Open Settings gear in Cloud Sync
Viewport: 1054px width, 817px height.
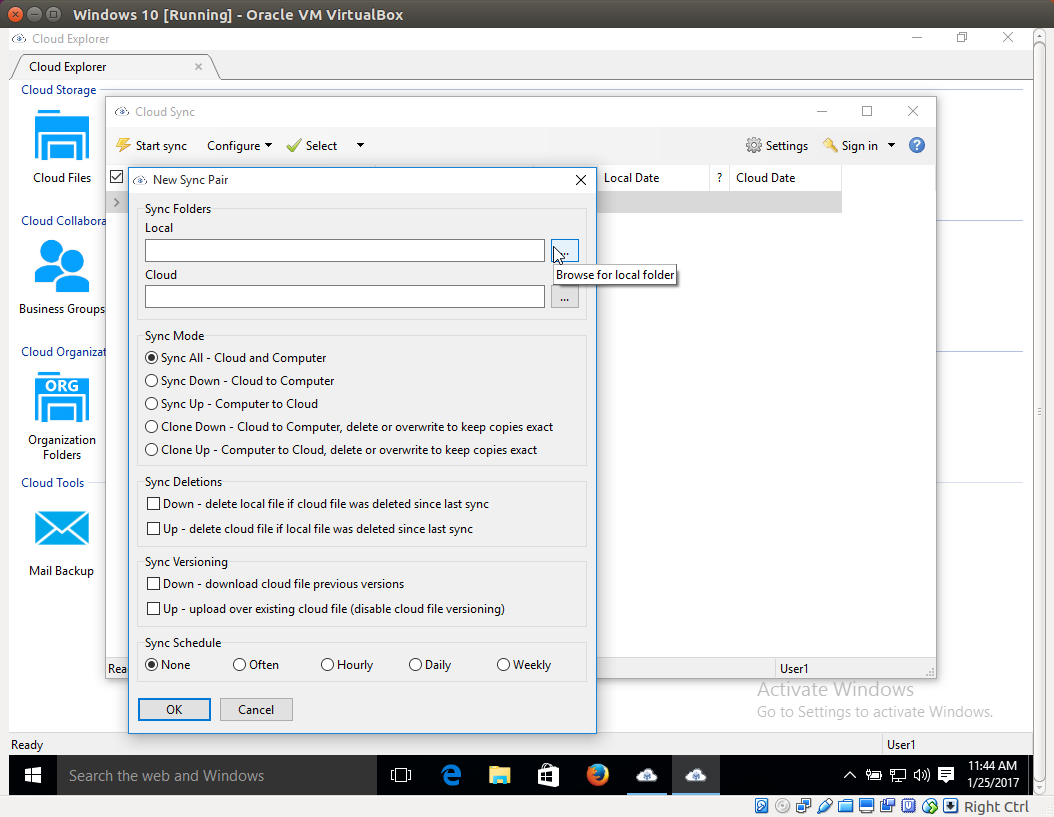point(754,145)
